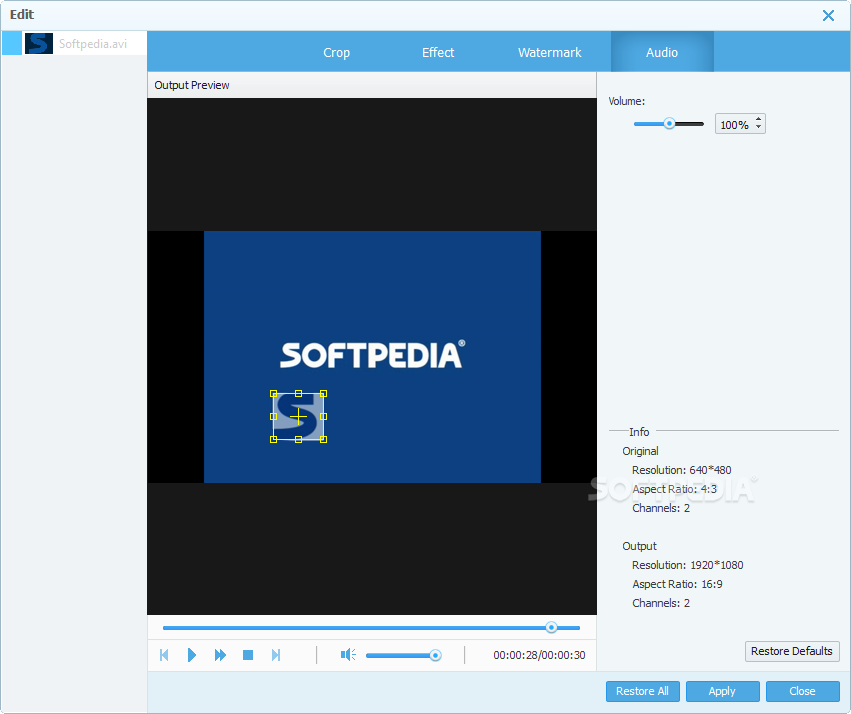The image size is (851, 714).
Task: Click the preview volume slider handle
Action: pos(435,655)
